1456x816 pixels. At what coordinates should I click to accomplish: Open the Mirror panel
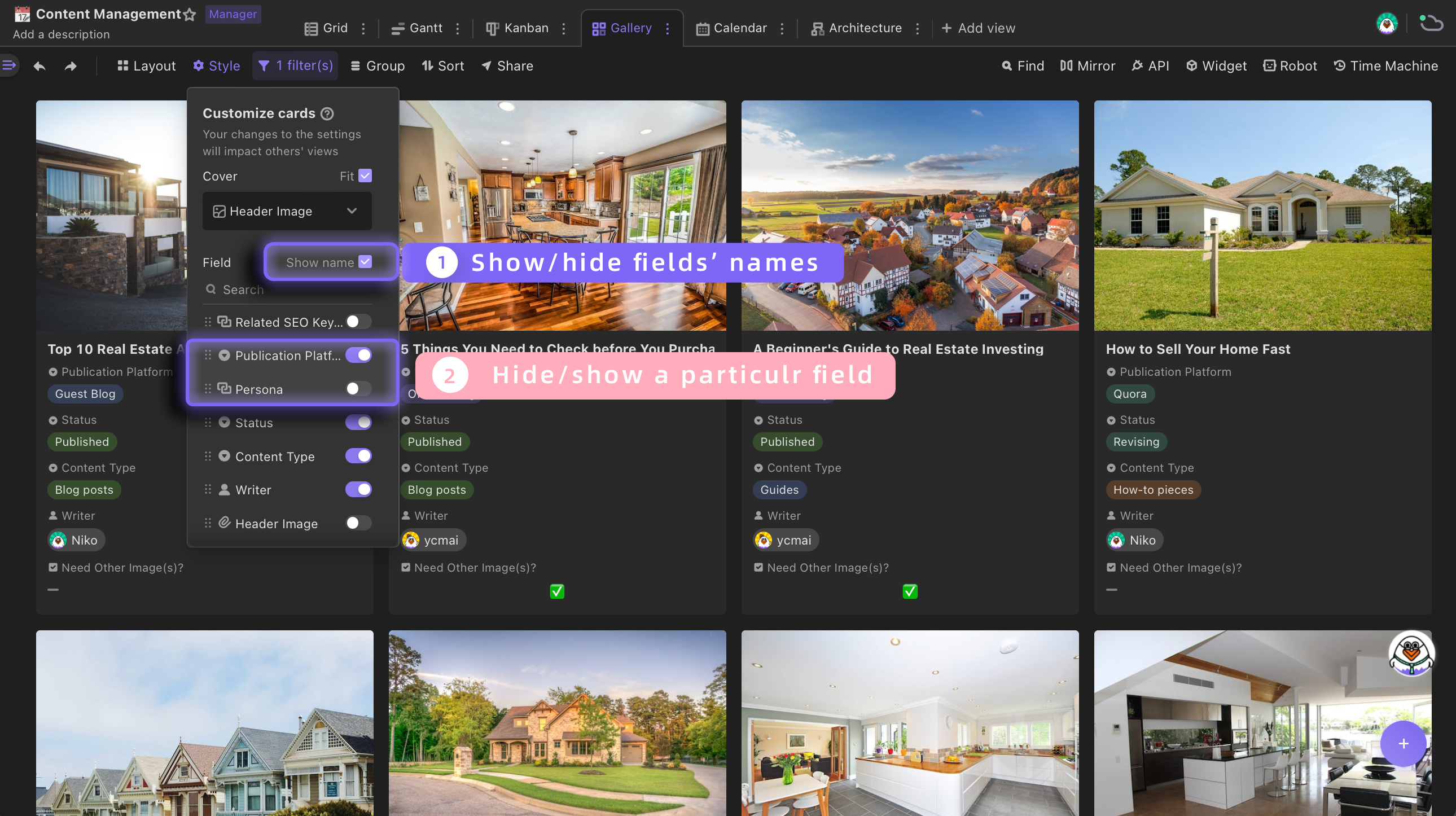(x=1087, y=66)
